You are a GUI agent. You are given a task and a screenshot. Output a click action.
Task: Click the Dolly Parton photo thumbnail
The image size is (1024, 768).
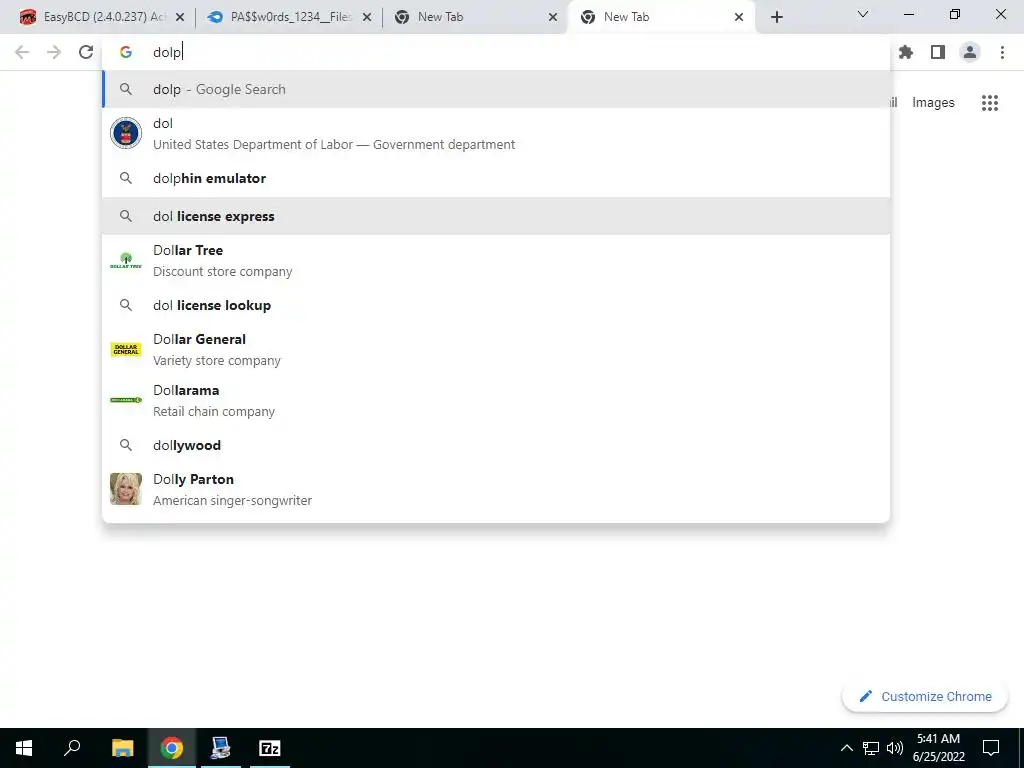click(x=126, y=489)
